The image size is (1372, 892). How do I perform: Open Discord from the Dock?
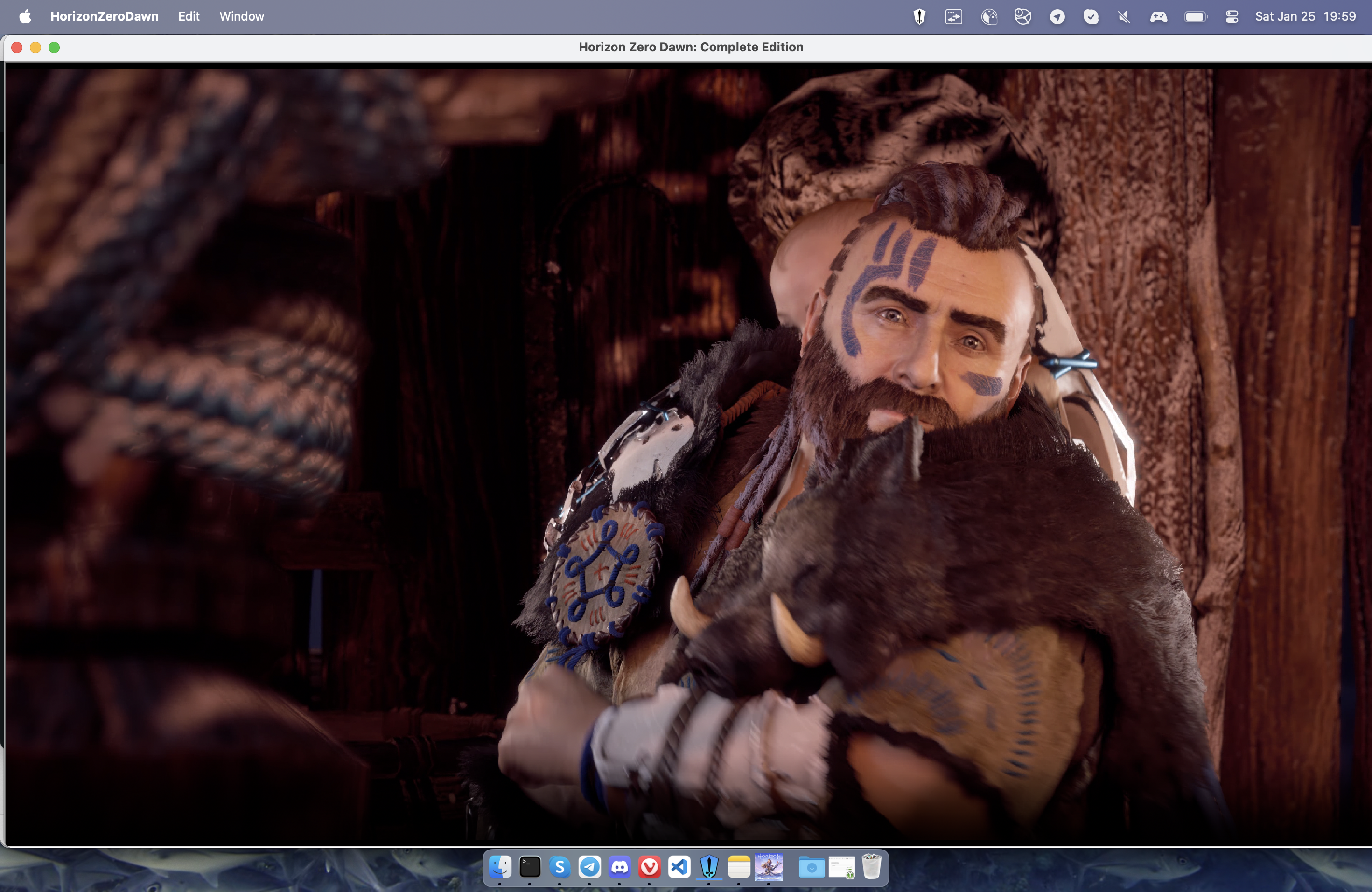click(x=620, y=867)
